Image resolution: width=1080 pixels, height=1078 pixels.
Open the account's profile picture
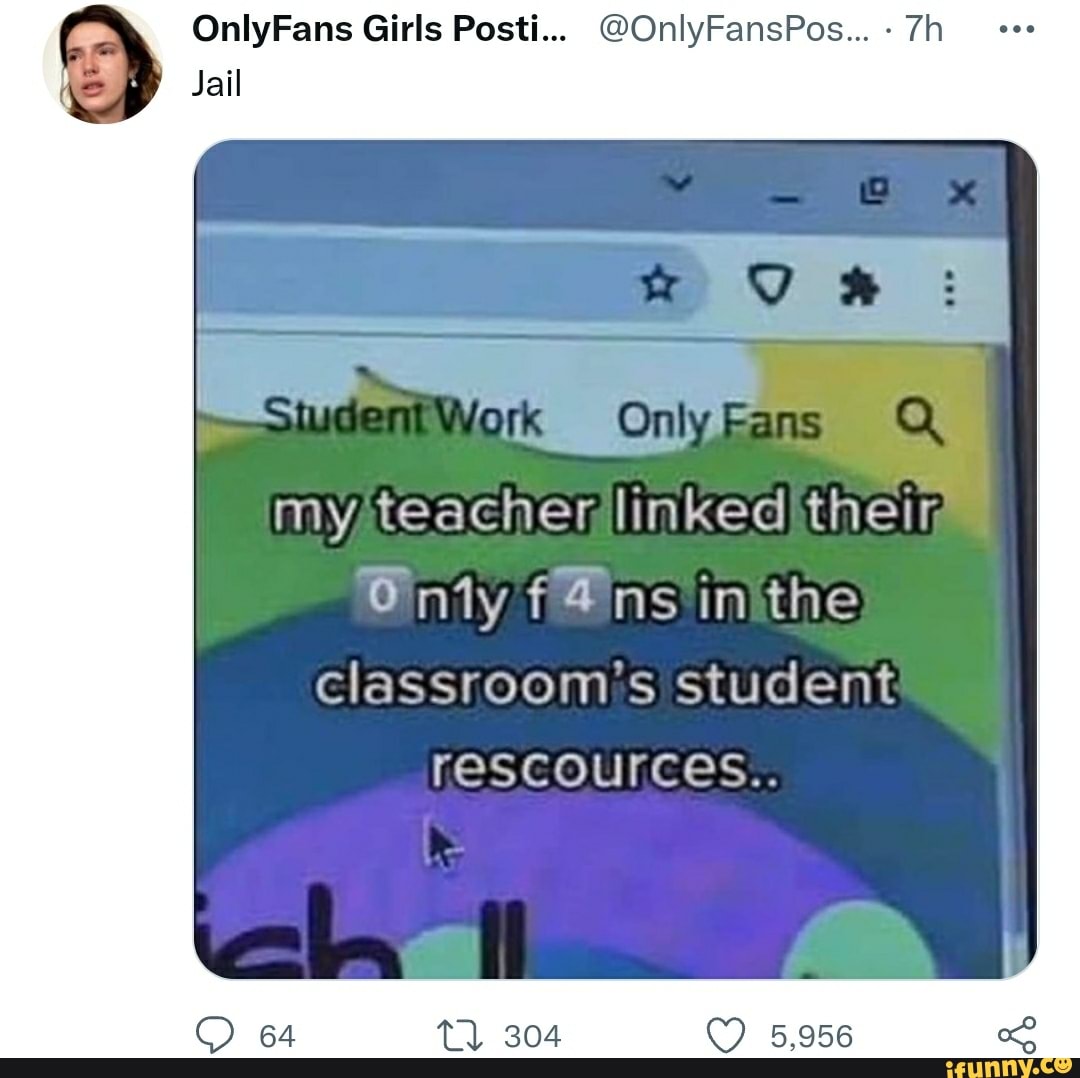click(103, 64)
